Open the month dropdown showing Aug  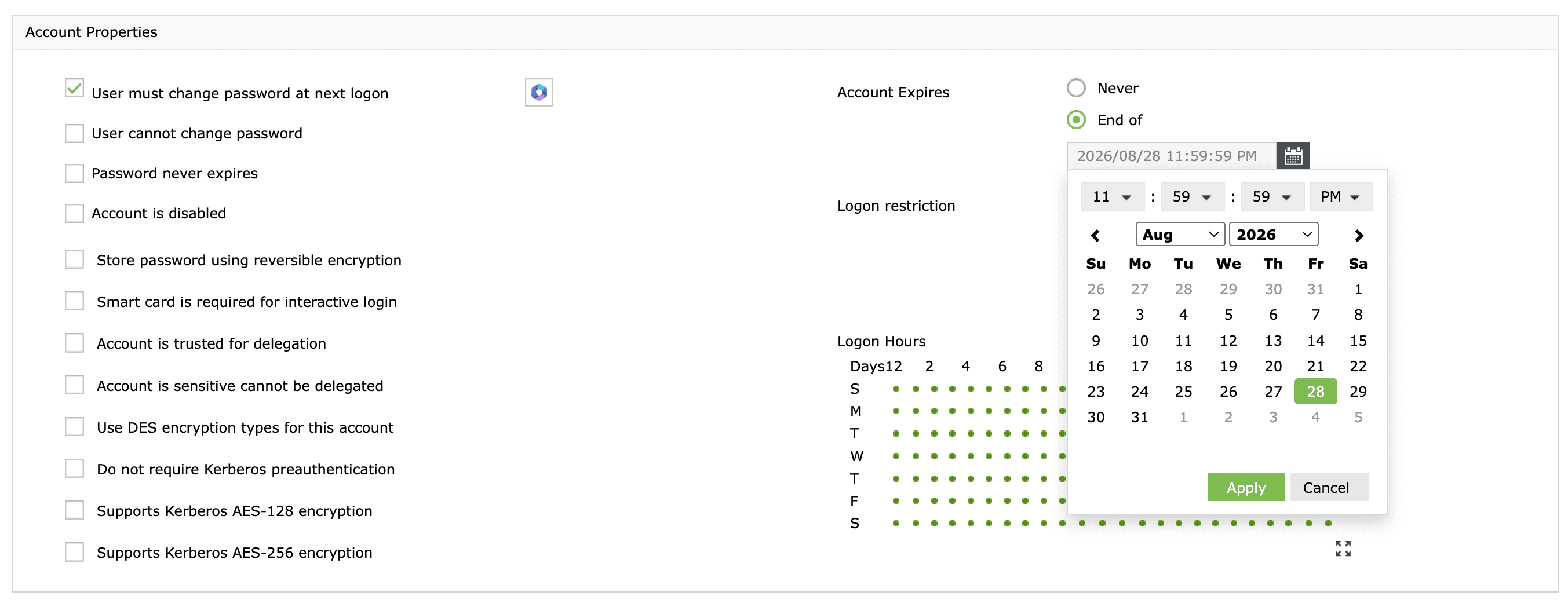[1180, 235]
